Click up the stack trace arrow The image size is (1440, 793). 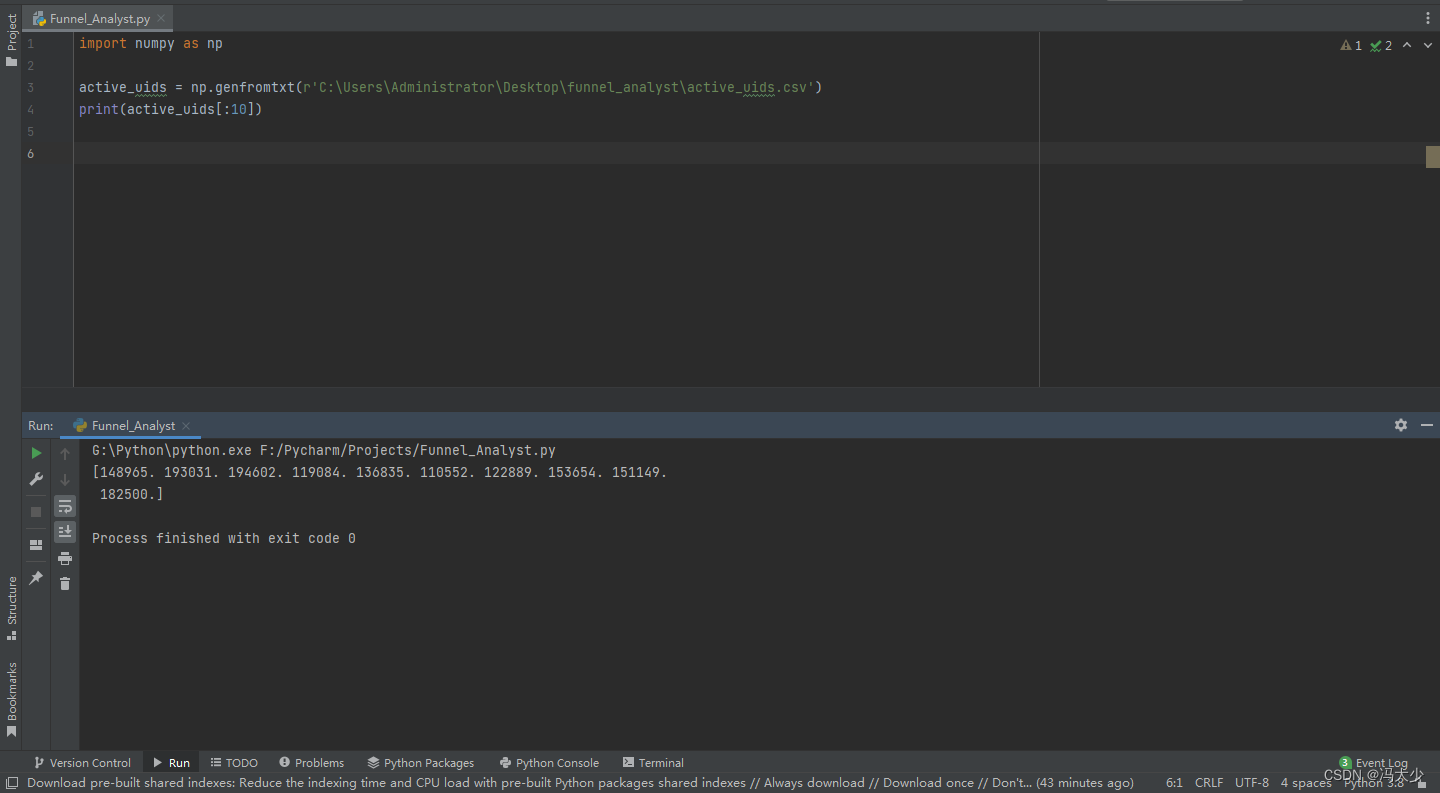(65, 453)
